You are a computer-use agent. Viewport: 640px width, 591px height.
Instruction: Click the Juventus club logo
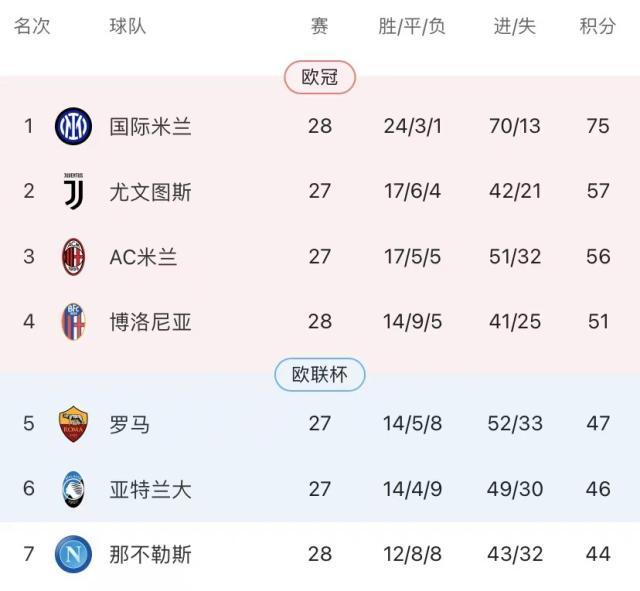pyautogui.click(x=73, y=190)
